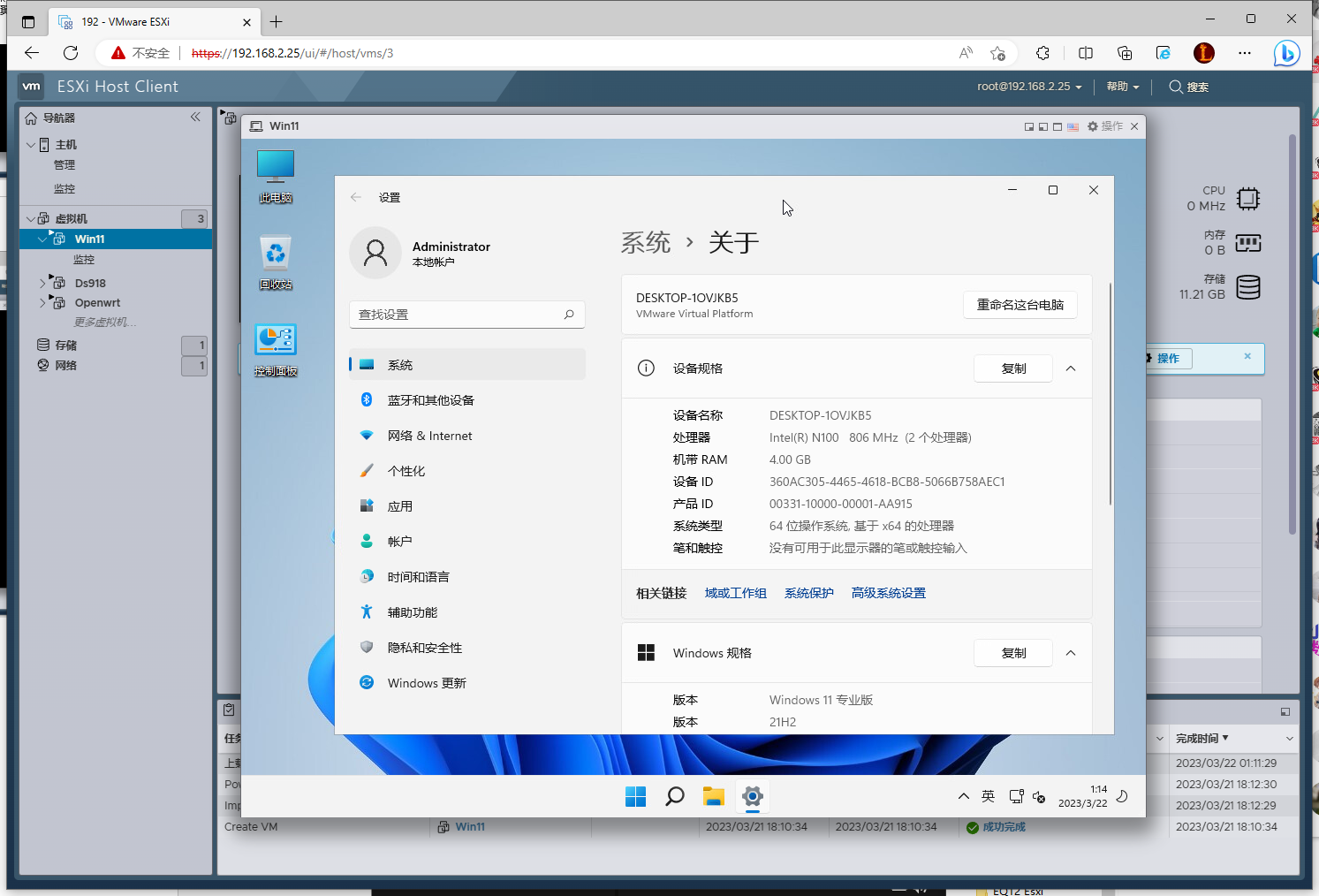Screen dimensions: 1319x896
Task: Click the 存储 storage disk icon on the right
Action: [1248, 287]
